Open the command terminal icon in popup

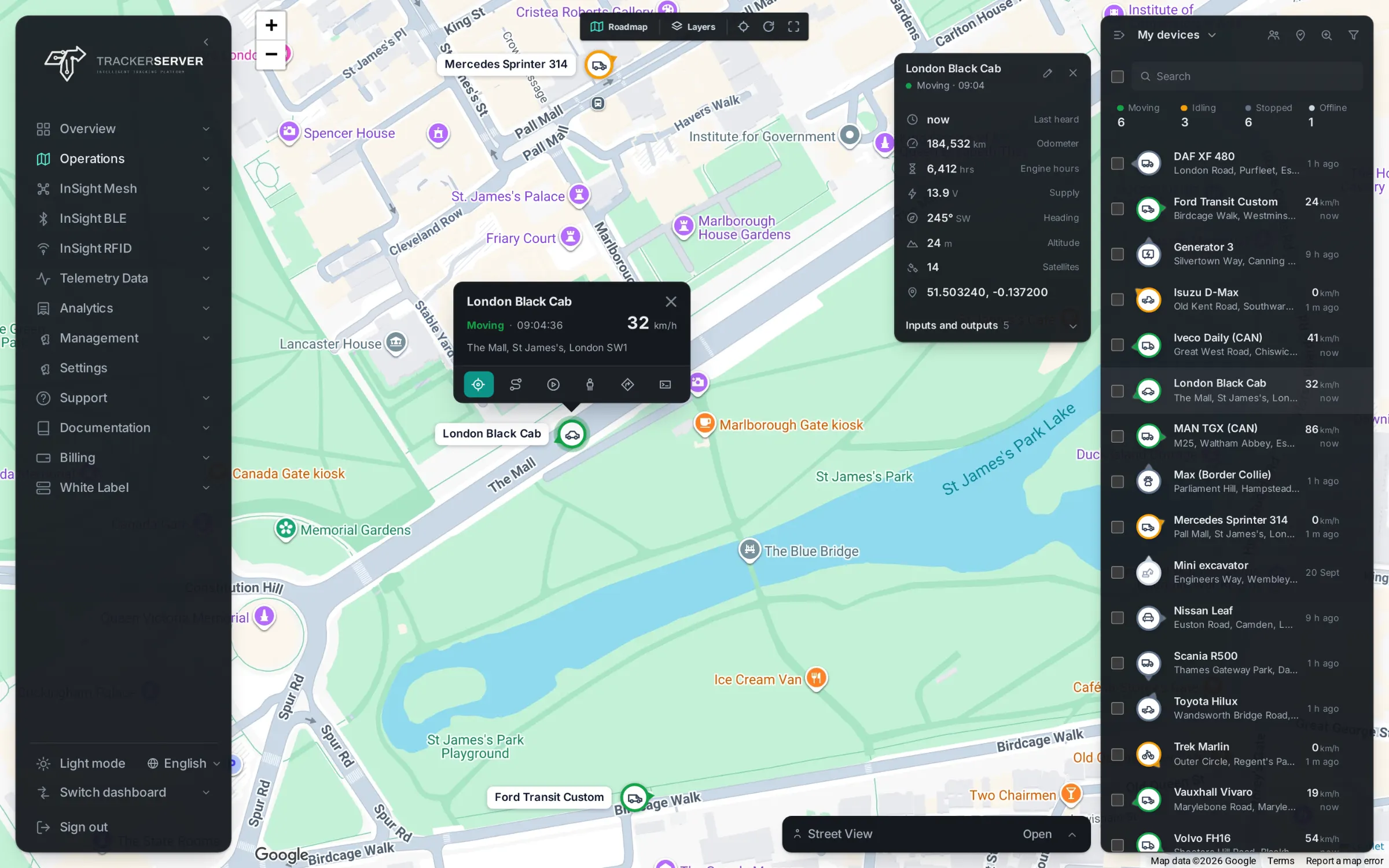pos(666,384)
